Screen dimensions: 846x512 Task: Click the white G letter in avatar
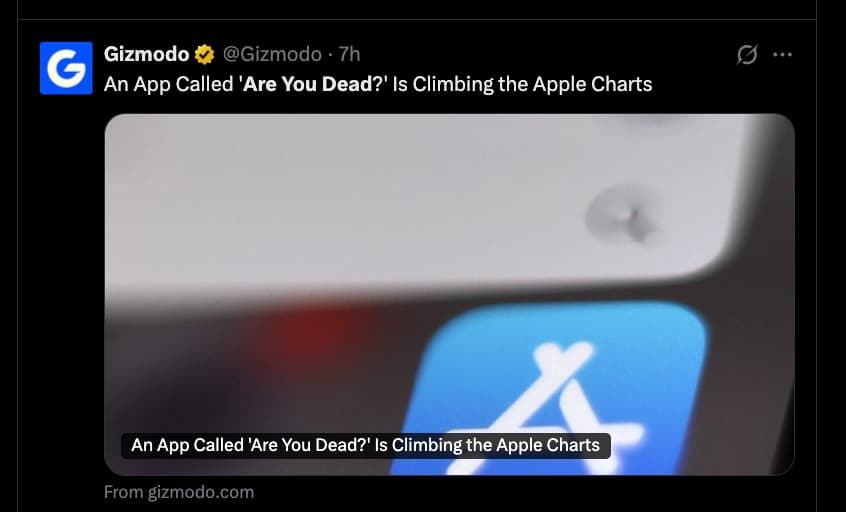coord(66,69)
